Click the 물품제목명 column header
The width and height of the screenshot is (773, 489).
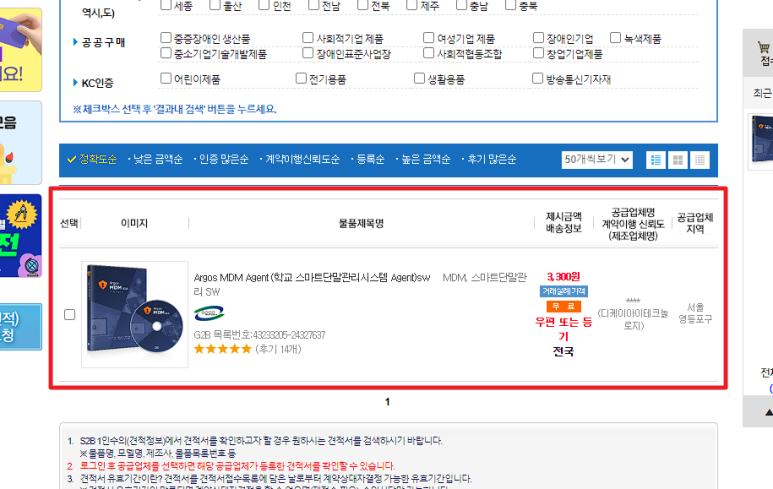tap(361, 223)
